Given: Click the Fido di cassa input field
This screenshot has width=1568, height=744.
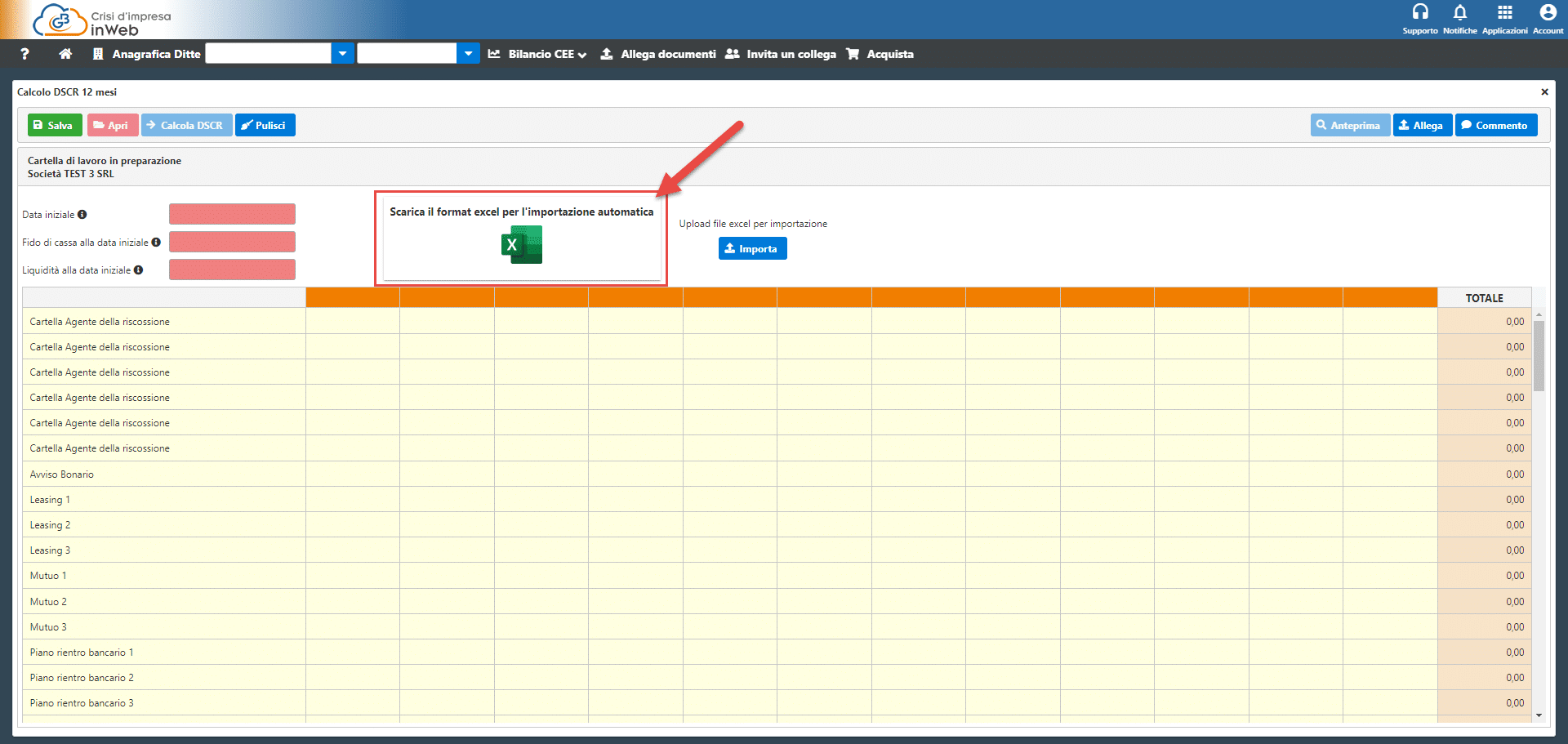Looking at the screenshot, I should [232, 242].
